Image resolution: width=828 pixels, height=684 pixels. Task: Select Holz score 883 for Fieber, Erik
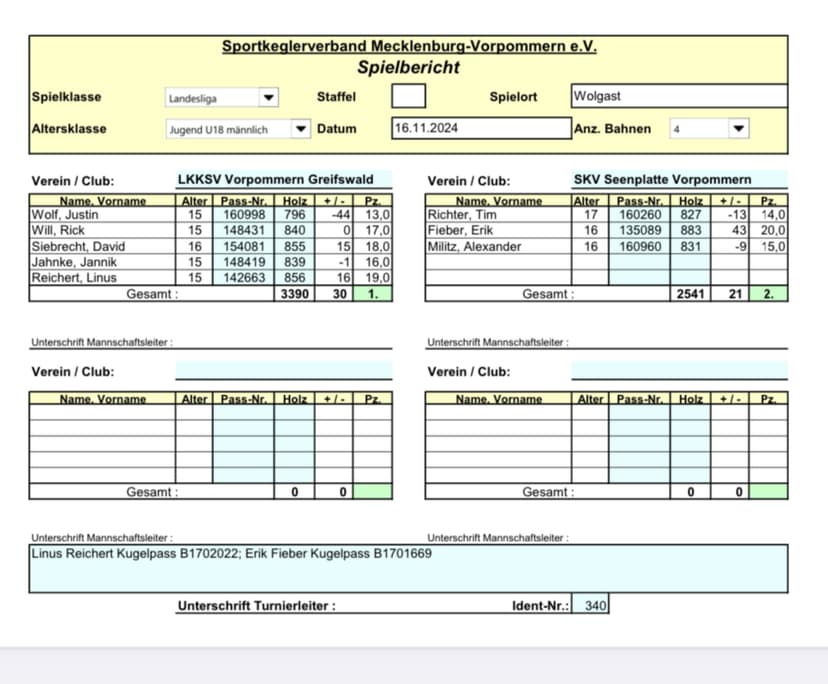[x=690, y=230]
